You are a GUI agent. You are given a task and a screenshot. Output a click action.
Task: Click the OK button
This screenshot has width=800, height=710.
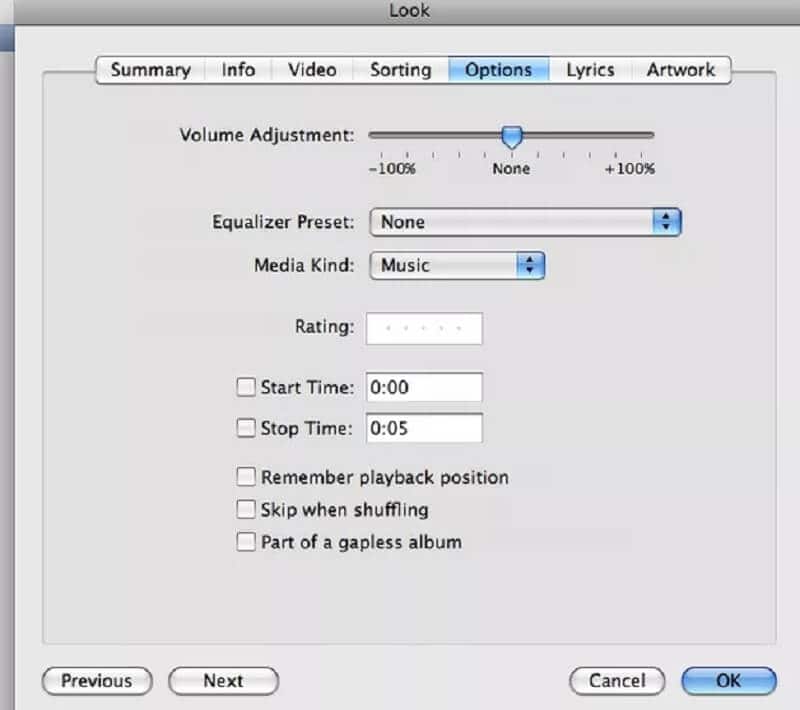pos(728,681)
